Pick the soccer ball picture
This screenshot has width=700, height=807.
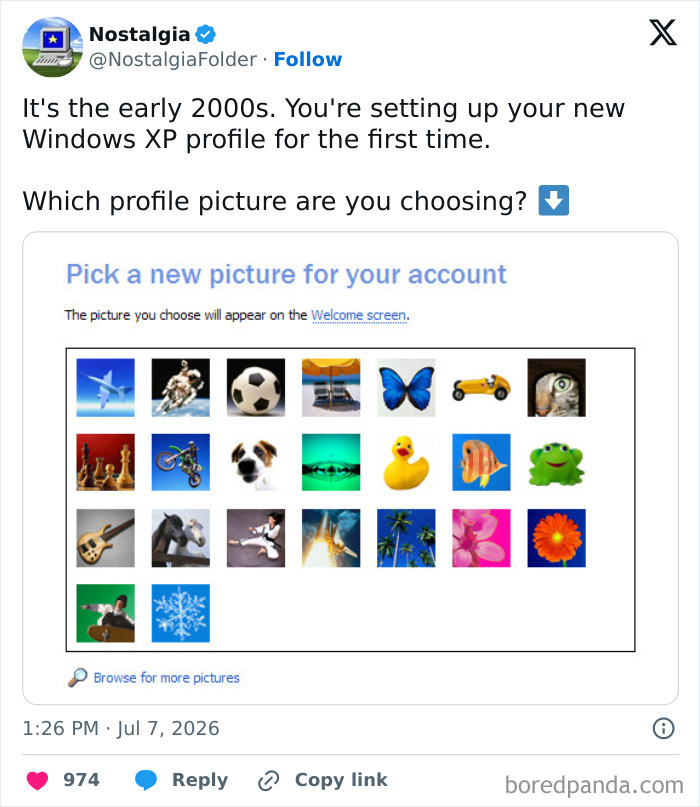[x=256, y=388]
